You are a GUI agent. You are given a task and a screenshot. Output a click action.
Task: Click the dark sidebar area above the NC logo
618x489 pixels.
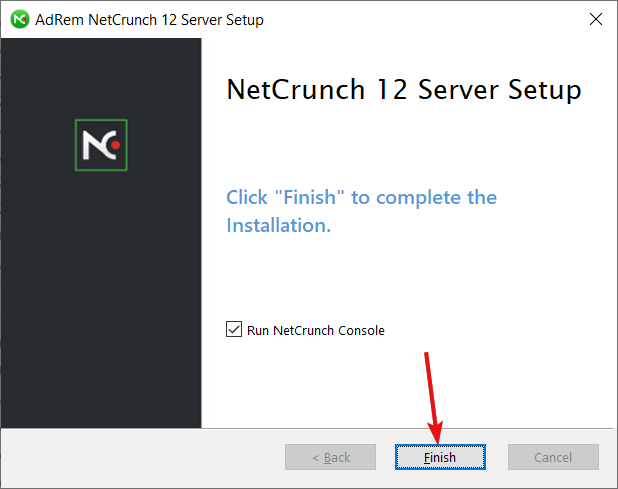(101, 78)
